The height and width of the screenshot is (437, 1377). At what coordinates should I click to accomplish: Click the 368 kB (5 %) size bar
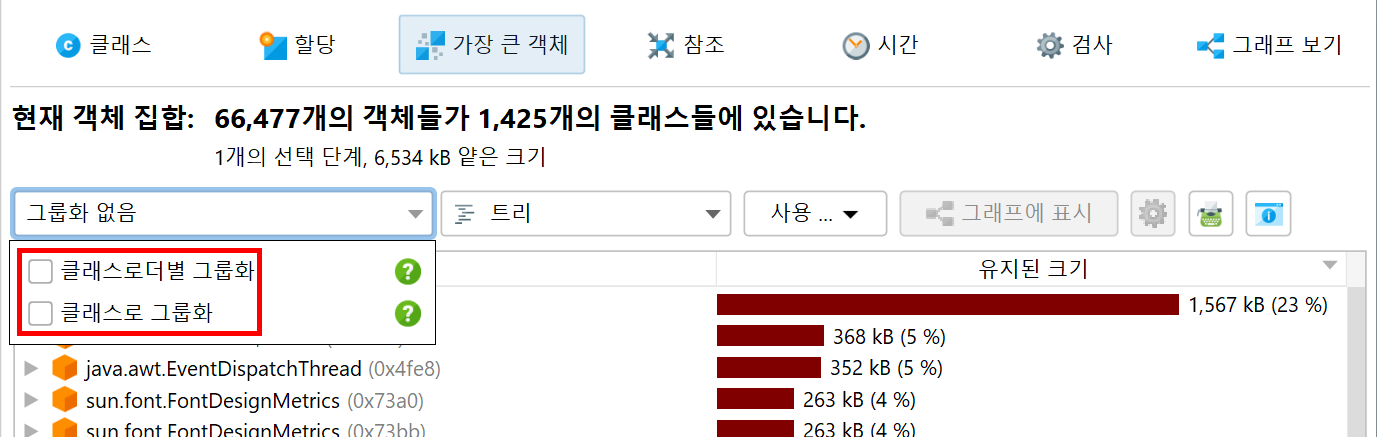[x=770, y=336]
